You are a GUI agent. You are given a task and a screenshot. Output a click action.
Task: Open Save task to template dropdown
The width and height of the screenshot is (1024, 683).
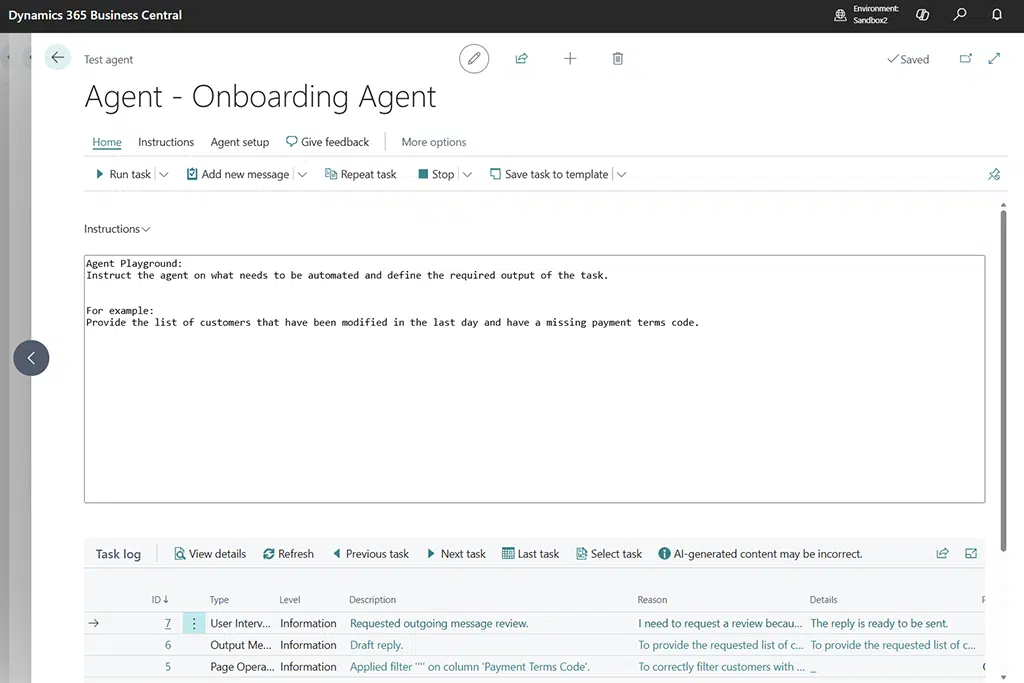point(622,174)
